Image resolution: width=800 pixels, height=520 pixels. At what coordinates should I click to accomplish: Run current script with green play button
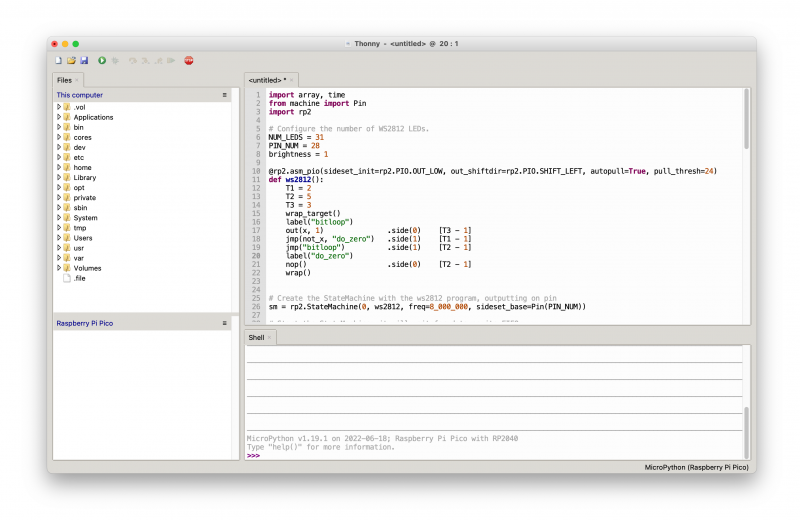pyautogui.click(x=102, y=61)
